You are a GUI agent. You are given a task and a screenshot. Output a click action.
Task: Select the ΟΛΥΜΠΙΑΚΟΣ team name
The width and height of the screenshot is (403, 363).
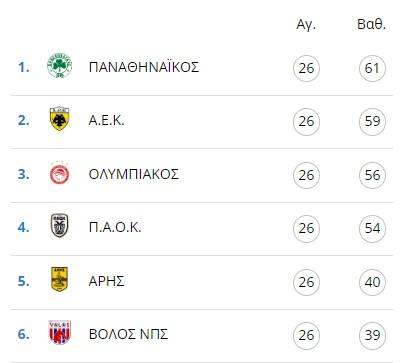tap(134, 174)
